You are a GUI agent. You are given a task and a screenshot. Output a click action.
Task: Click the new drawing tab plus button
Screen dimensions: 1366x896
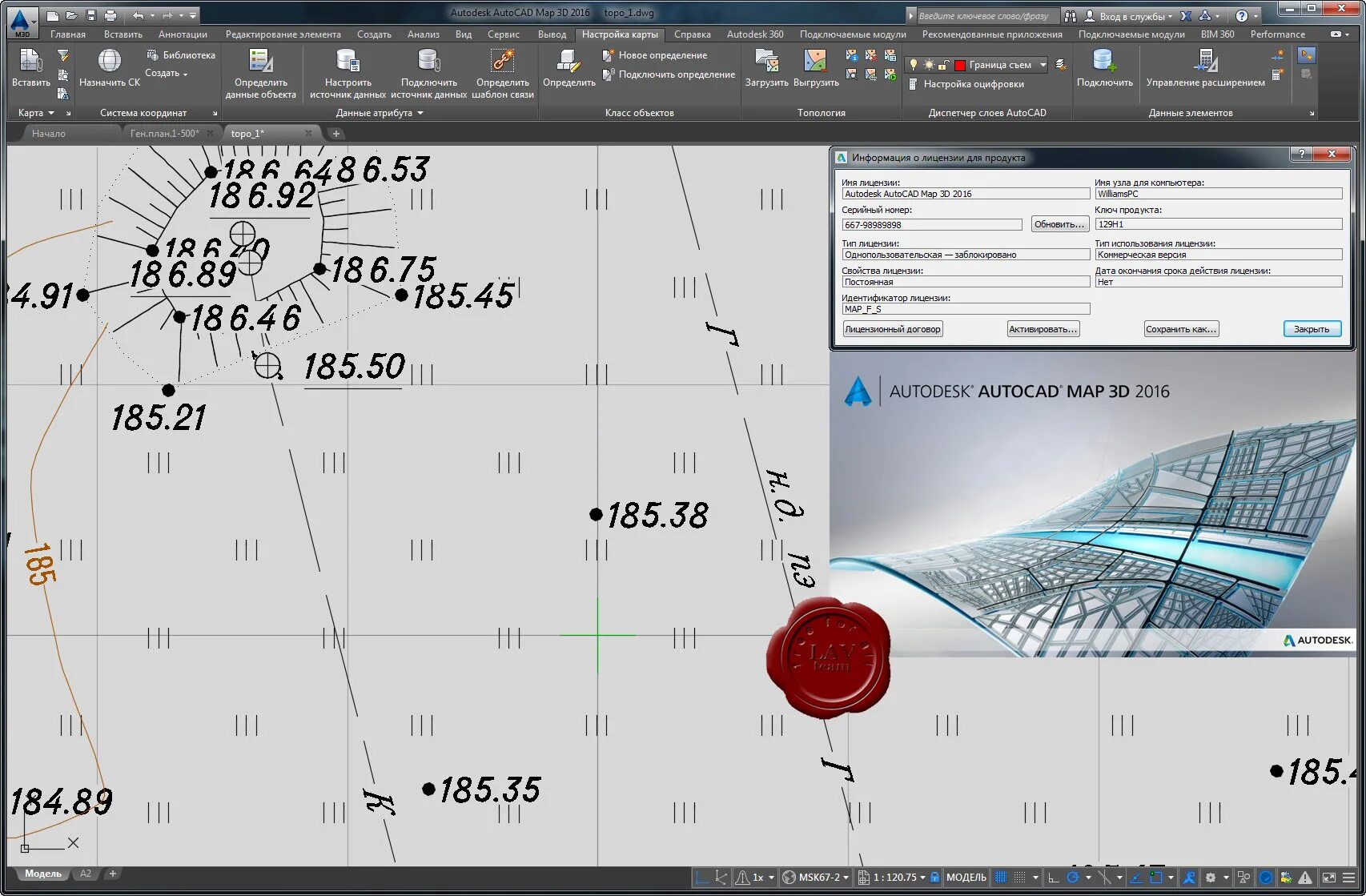(x=336, y=134)
